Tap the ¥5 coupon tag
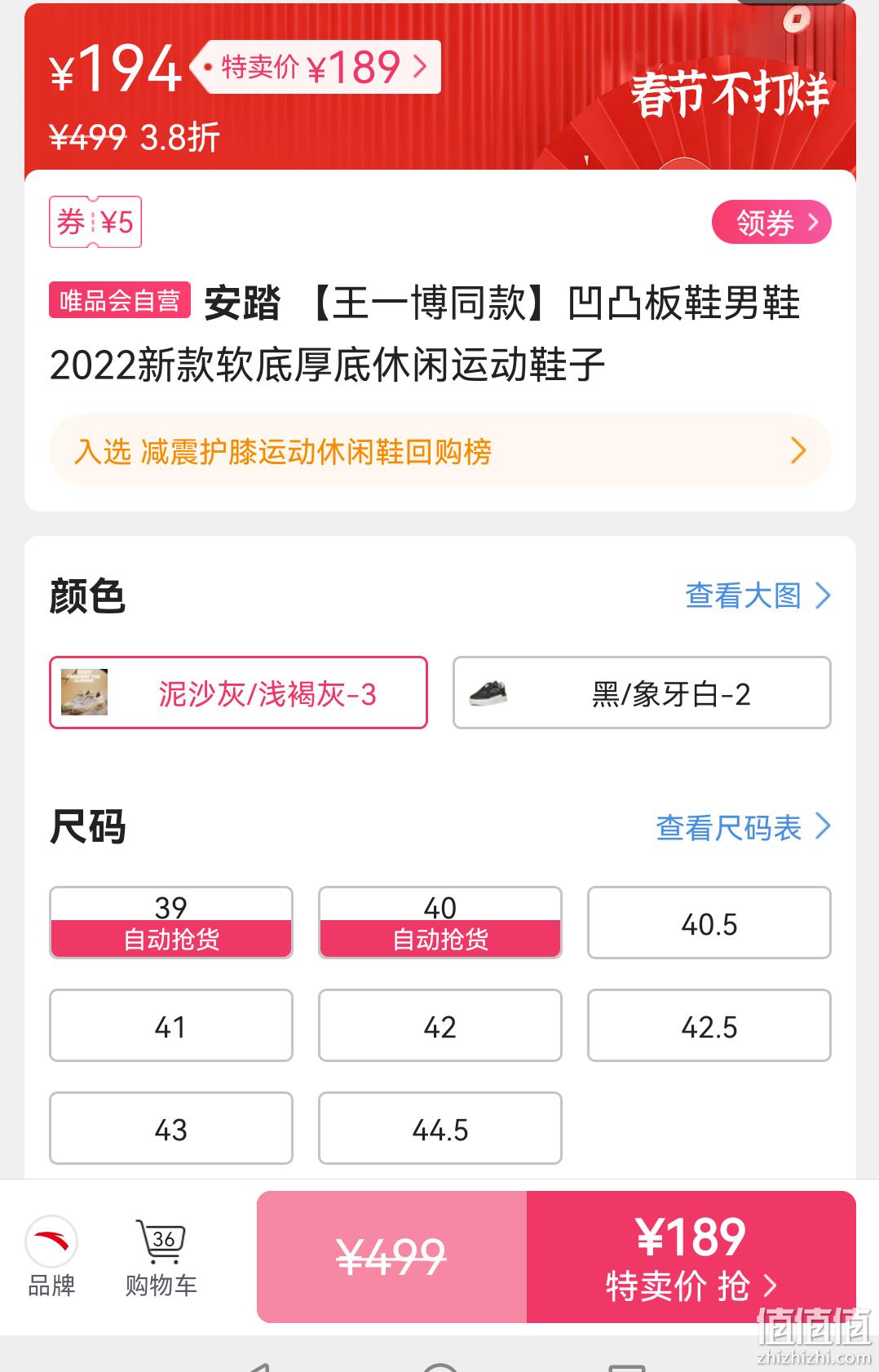Screen dimensions: 879x1372 click(95, 222)
